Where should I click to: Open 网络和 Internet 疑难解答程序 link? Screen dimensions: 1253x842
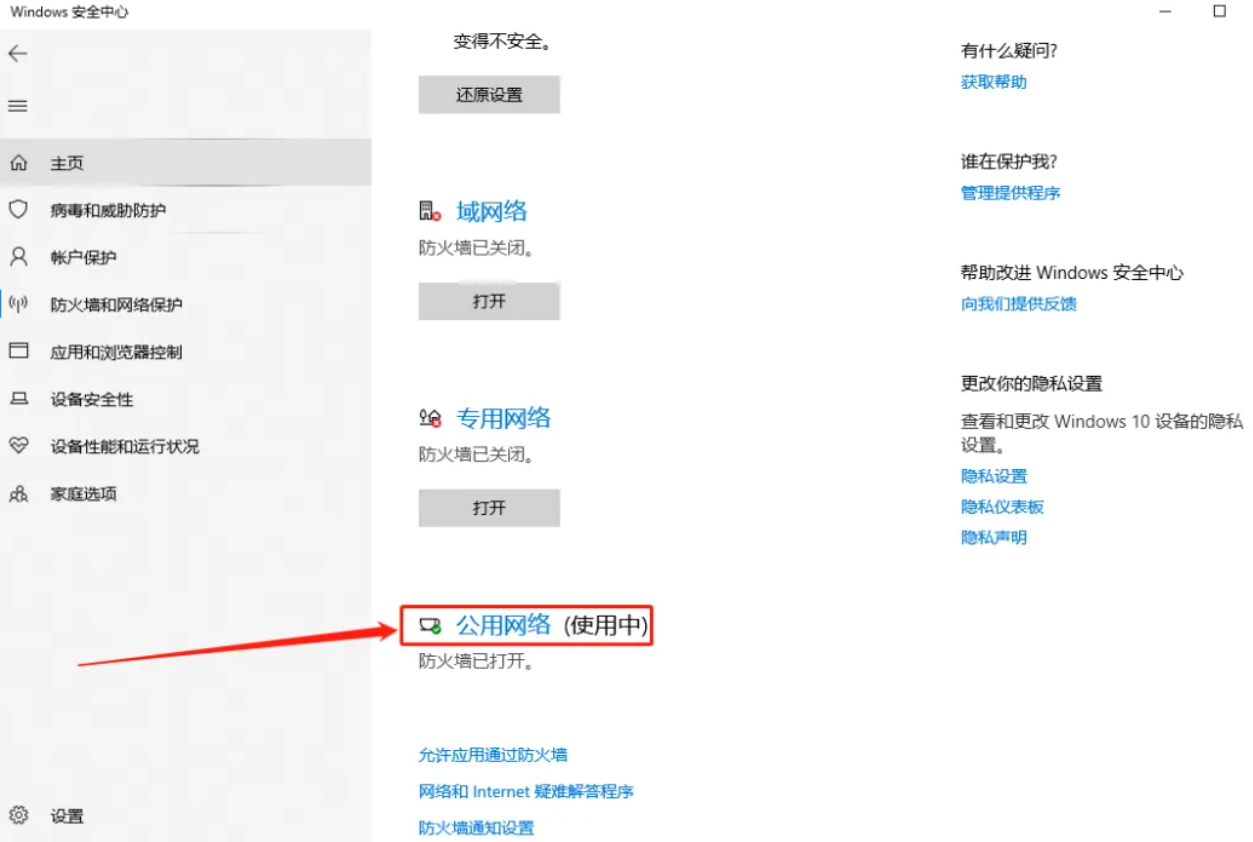click(x=526, y=791)
